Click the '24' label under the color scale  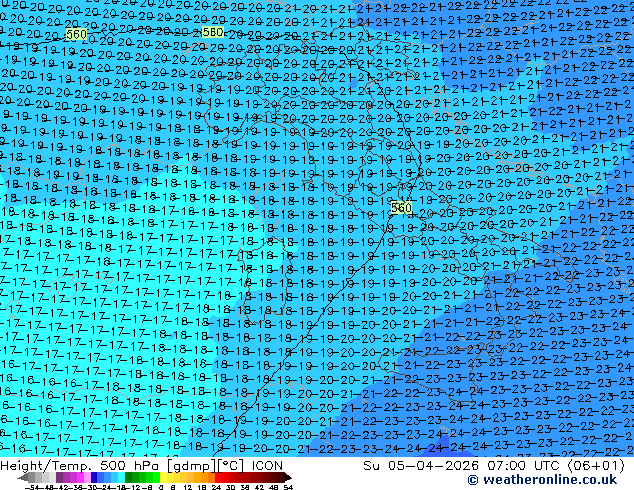(216, 487)
